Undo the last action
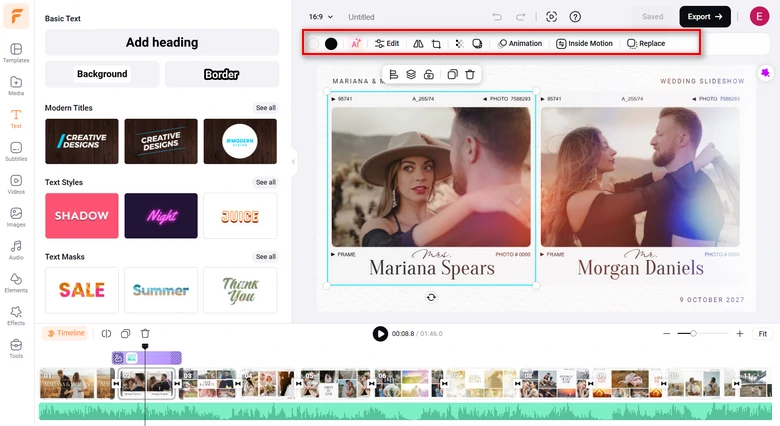 click(x=497, y=17)
